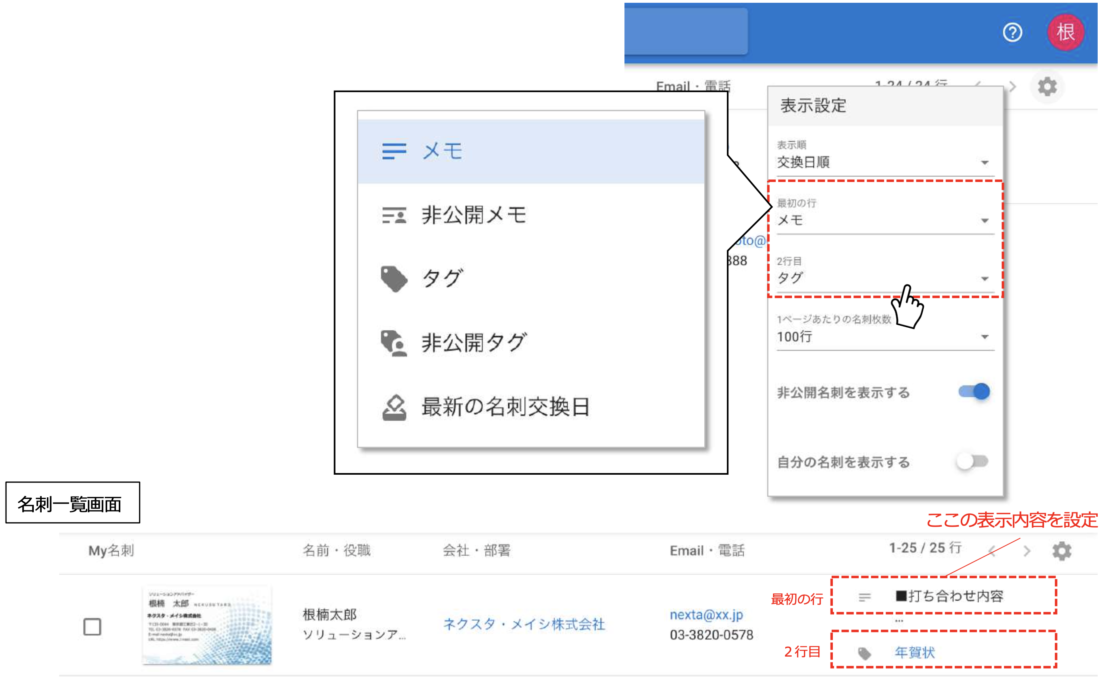1108x684 pixels.
Task: Check the checkbox for 根楠太郎 row
Action: [x=92, y=626]
